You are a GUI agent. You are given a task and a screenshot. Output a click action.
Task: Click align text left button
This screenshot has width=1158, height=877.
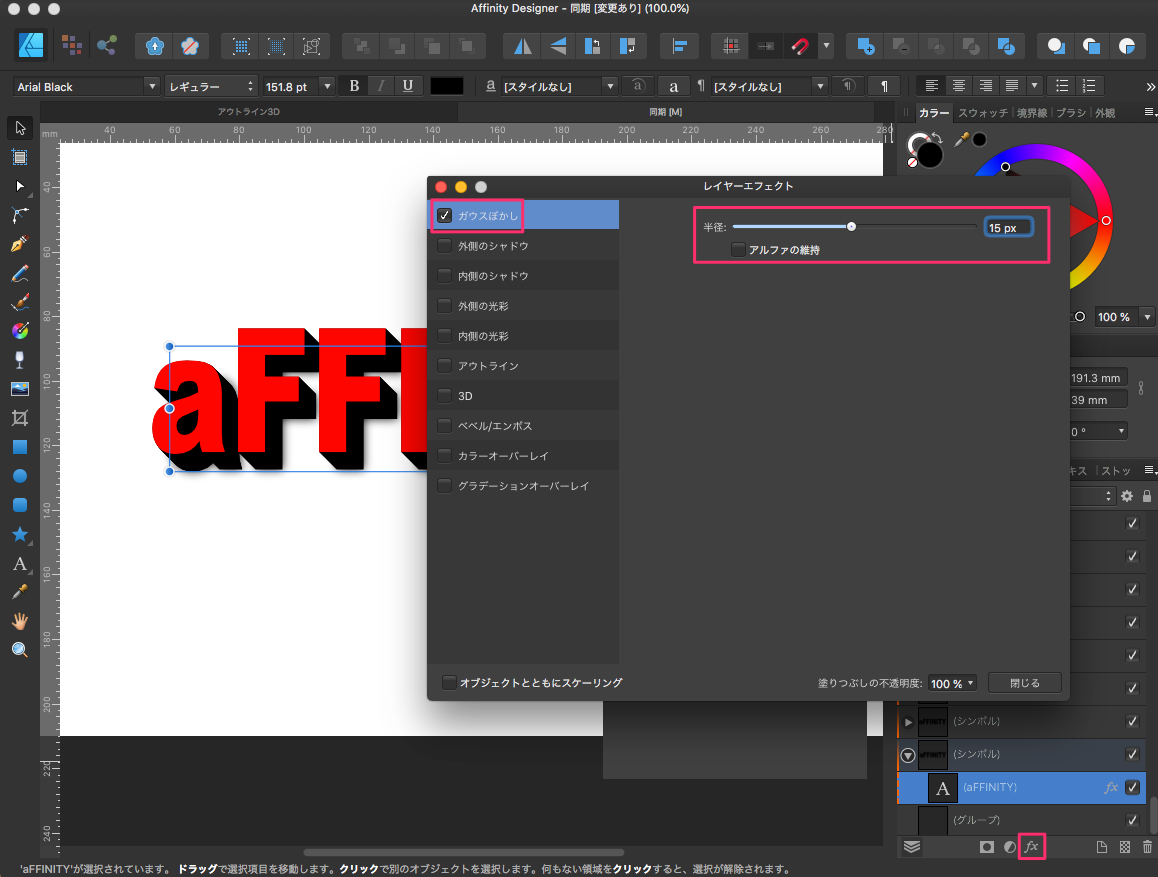[932, 86]
